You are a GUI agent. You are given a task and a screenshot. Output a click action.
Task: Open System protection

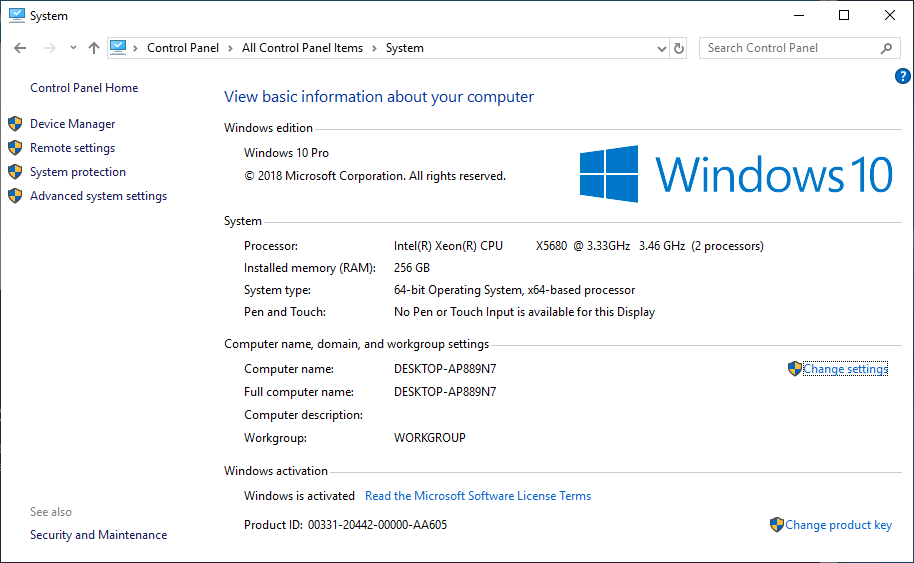78,172
